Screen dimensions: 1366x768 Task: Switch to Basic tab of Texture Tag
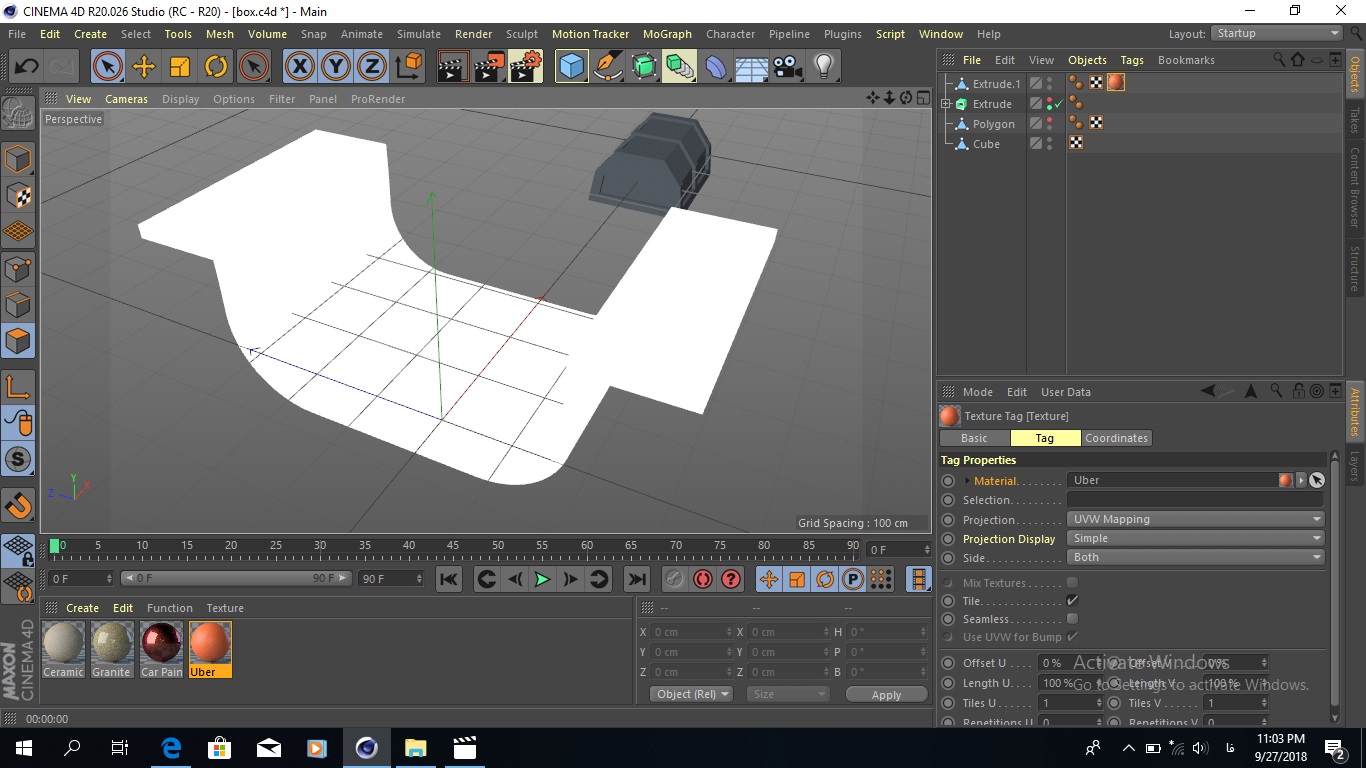point(974,438)
